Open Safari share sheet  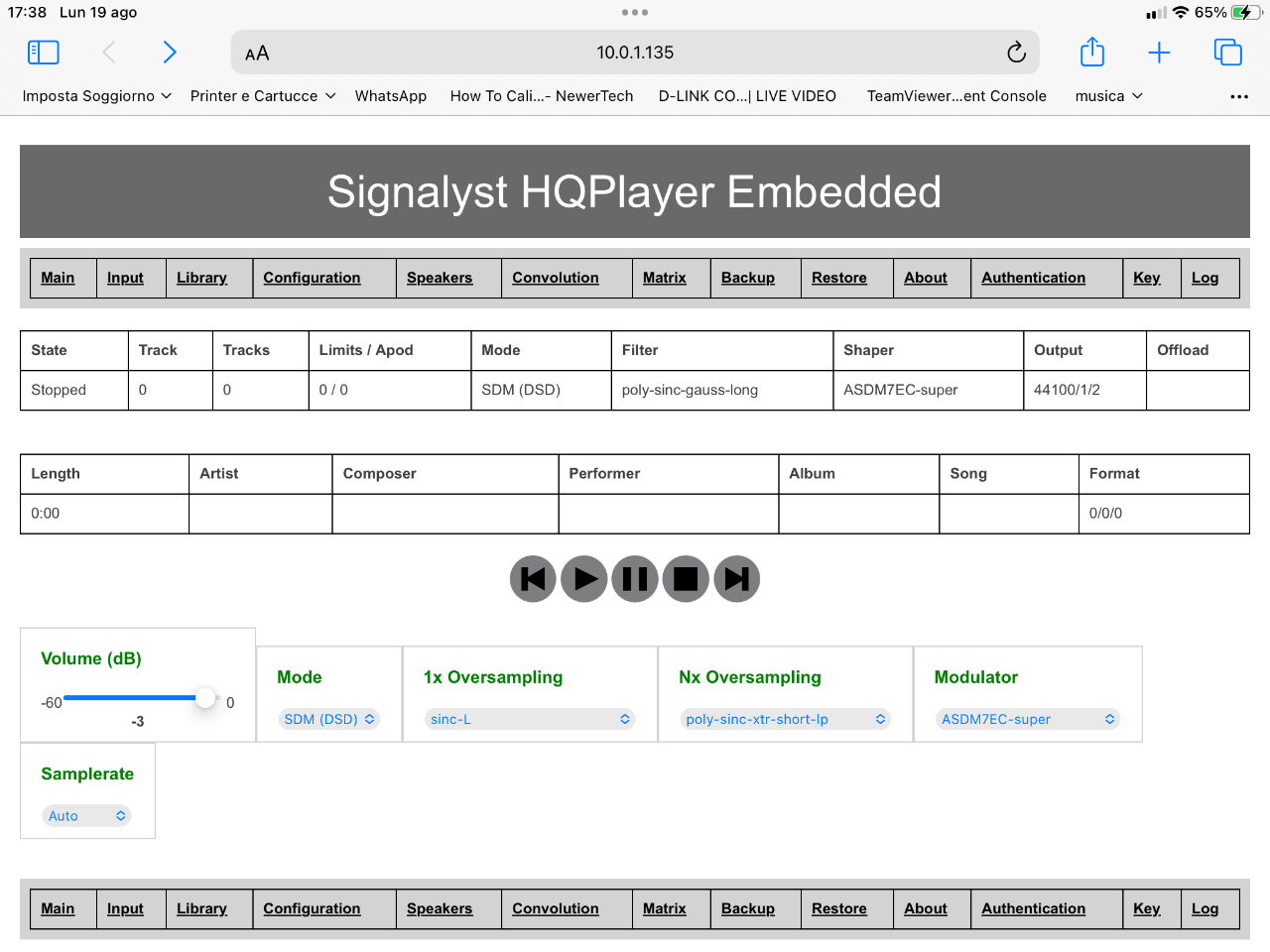1092,52
